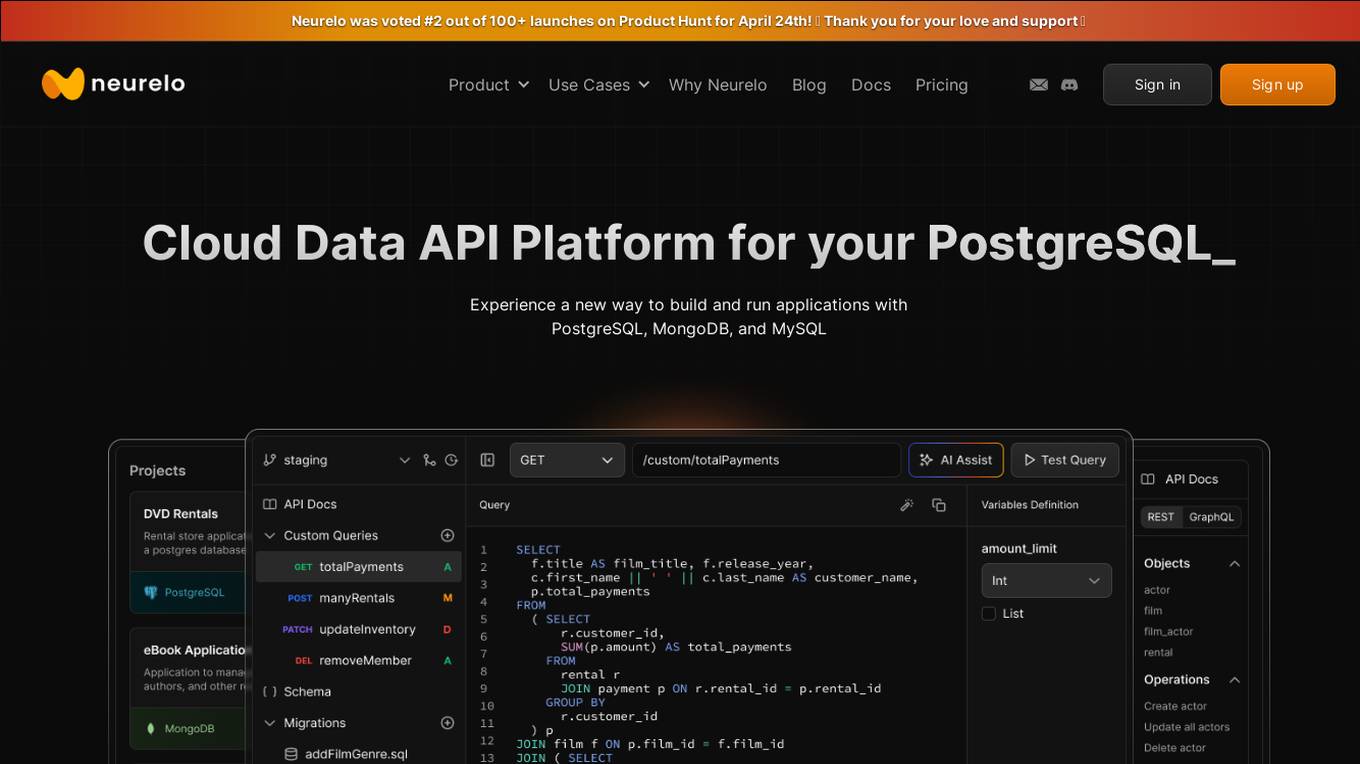Open the Discord icon in header
Viewport: 1360px width, 764px height.
point(1069,85)
